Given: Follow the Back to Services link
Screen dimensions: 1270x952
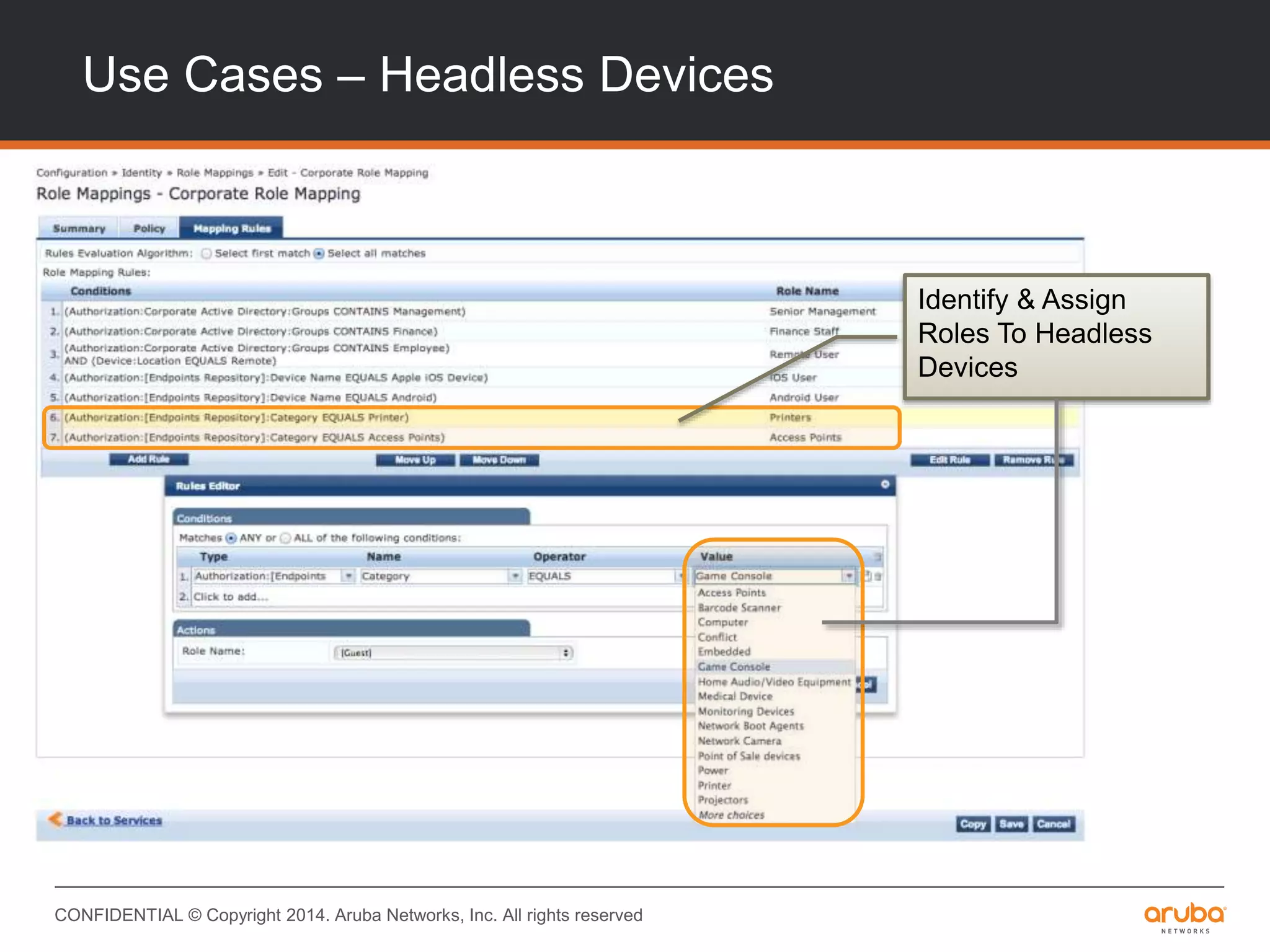Looking at the screenshot, I should click(x=114, y=821).
